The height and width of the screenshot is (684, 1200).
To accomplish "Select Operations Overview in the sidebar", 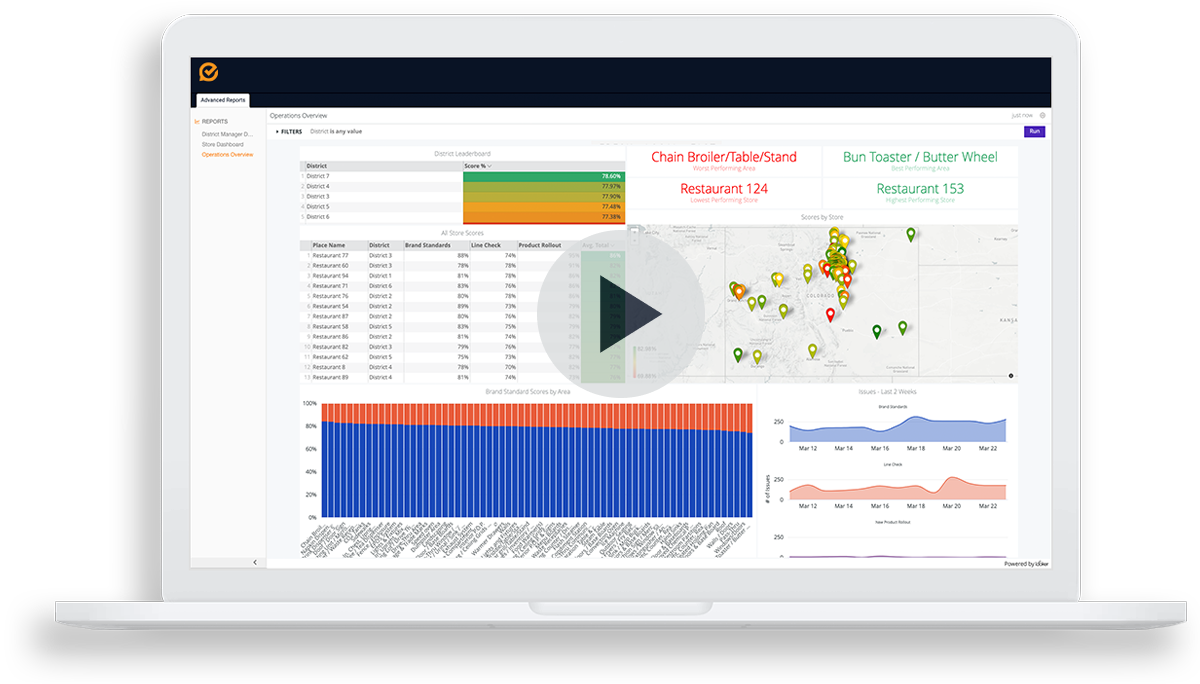I will (x=227, y=156).
